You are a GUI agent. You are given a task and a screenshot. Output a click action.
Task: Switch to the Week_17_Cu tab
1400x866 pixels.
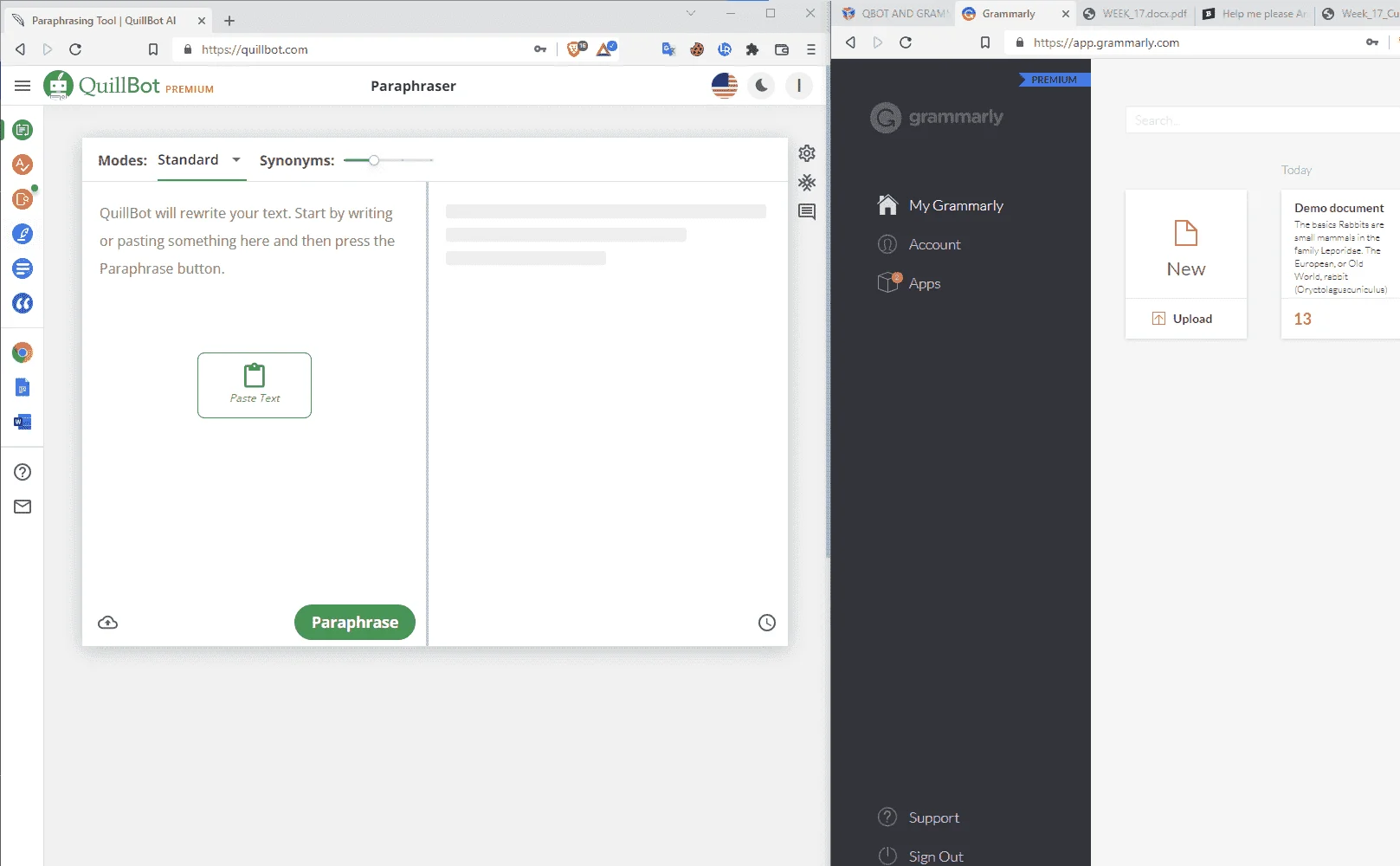(1359, 14)
